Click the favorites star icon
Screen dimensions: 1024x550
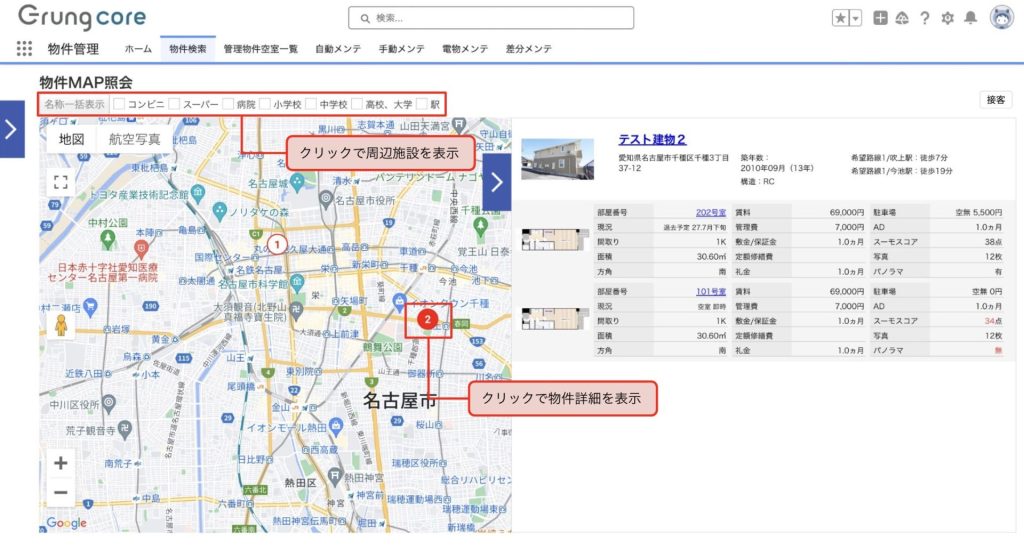tap(840, 18)
